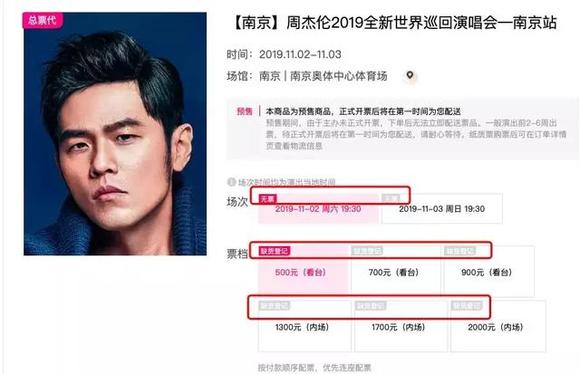Click the concert title 周杰伦2019全新世界巡回演唱会
580x374 pixels.
point(394,23)
